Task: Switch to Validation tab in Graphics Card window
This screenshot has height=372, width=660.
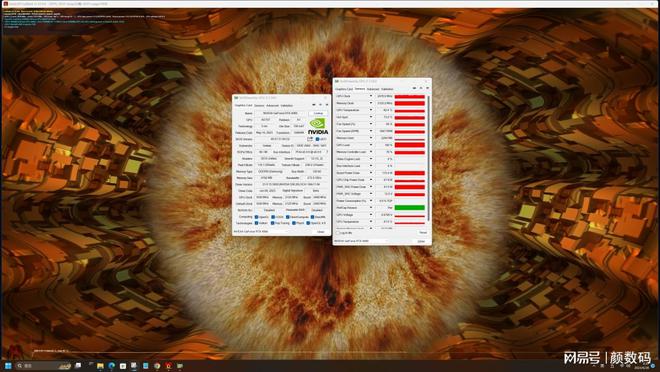Action: pos(287,105)
